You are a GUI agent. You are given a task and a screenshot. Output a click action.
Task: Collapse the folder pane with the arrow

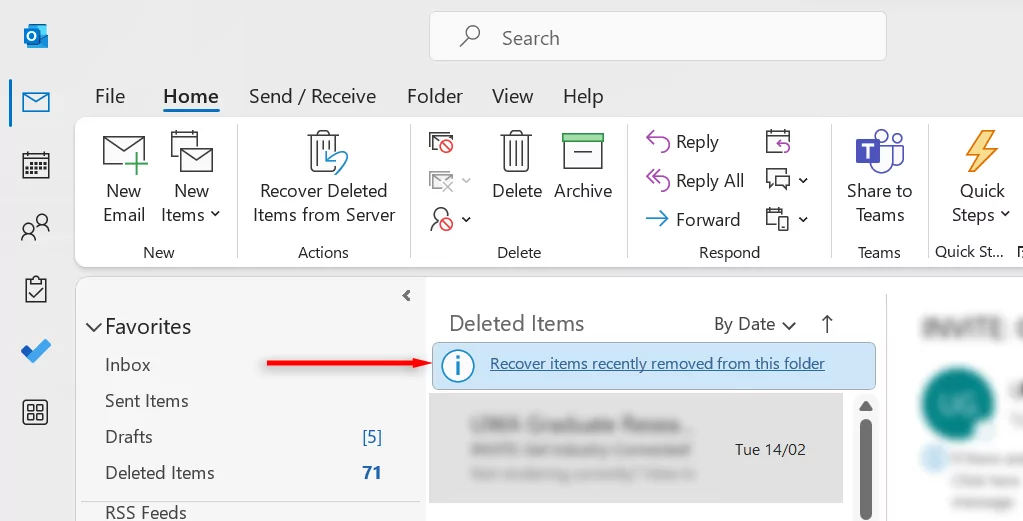406,296
